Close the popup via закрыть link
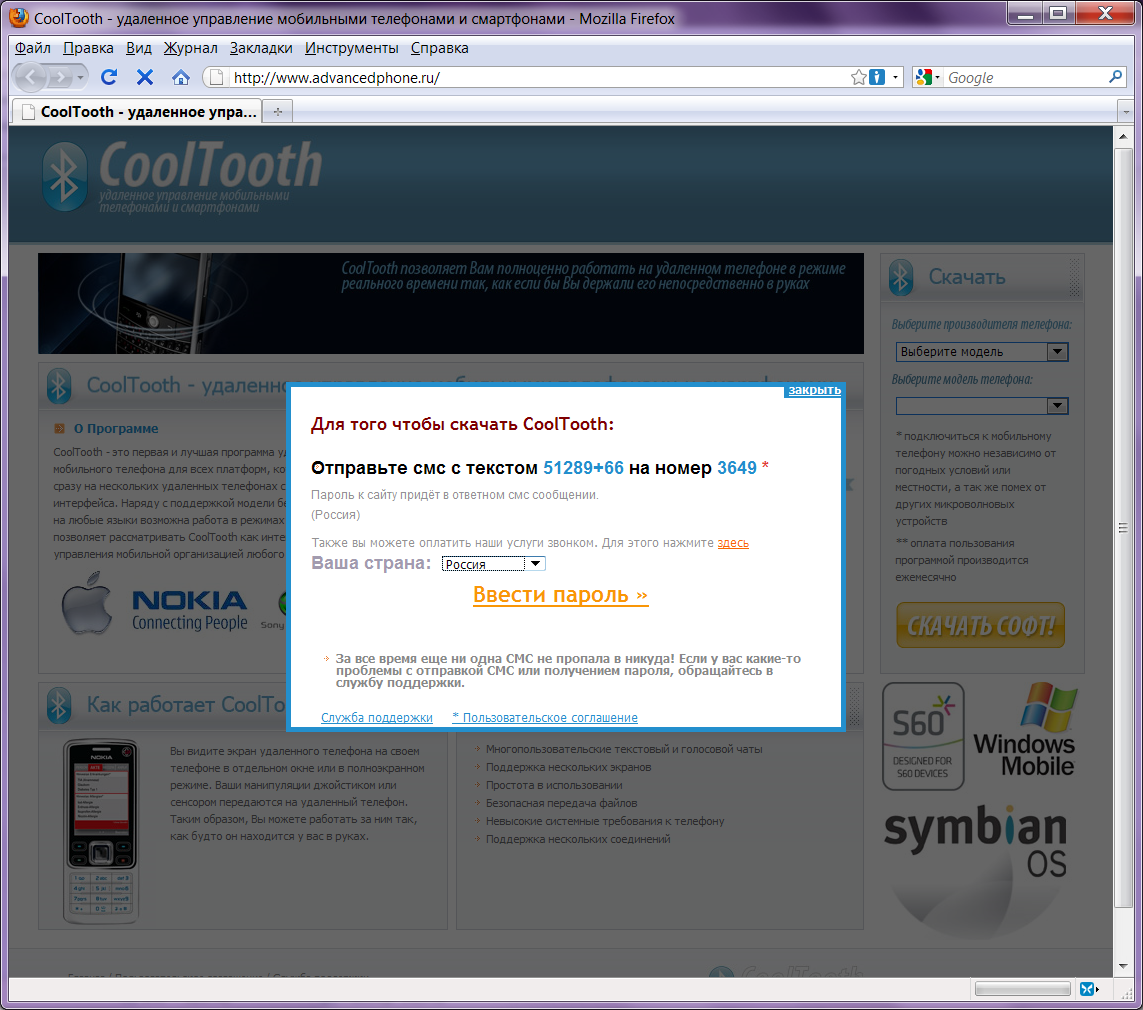This screenshot has height=1010, width=1143. (814, 390)
